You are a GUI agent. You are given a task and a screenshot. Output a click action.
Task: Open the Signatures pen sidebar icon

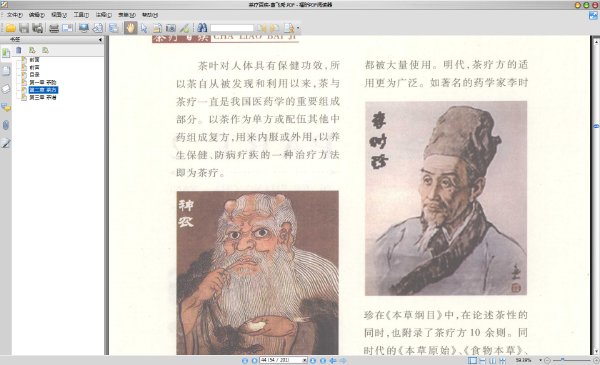pyautogui.click(x=6, y=143)
